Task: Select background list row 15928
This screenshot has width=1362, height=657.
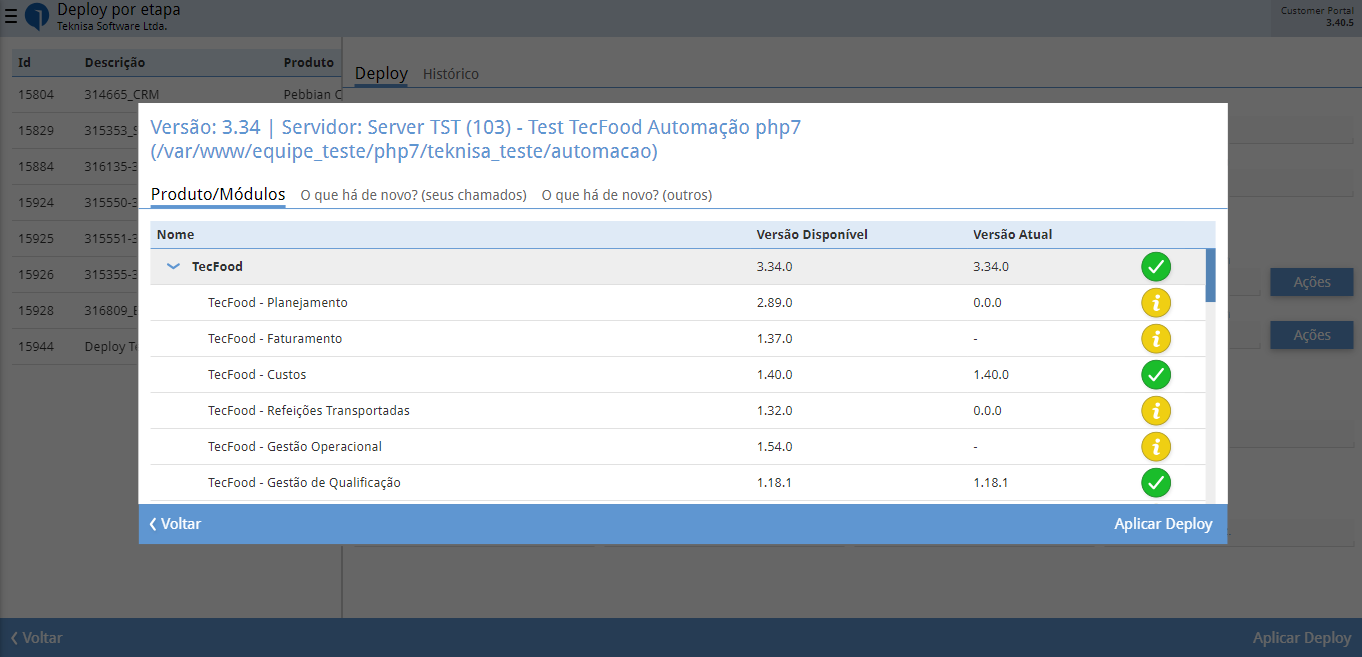Action: click(75, 311)
